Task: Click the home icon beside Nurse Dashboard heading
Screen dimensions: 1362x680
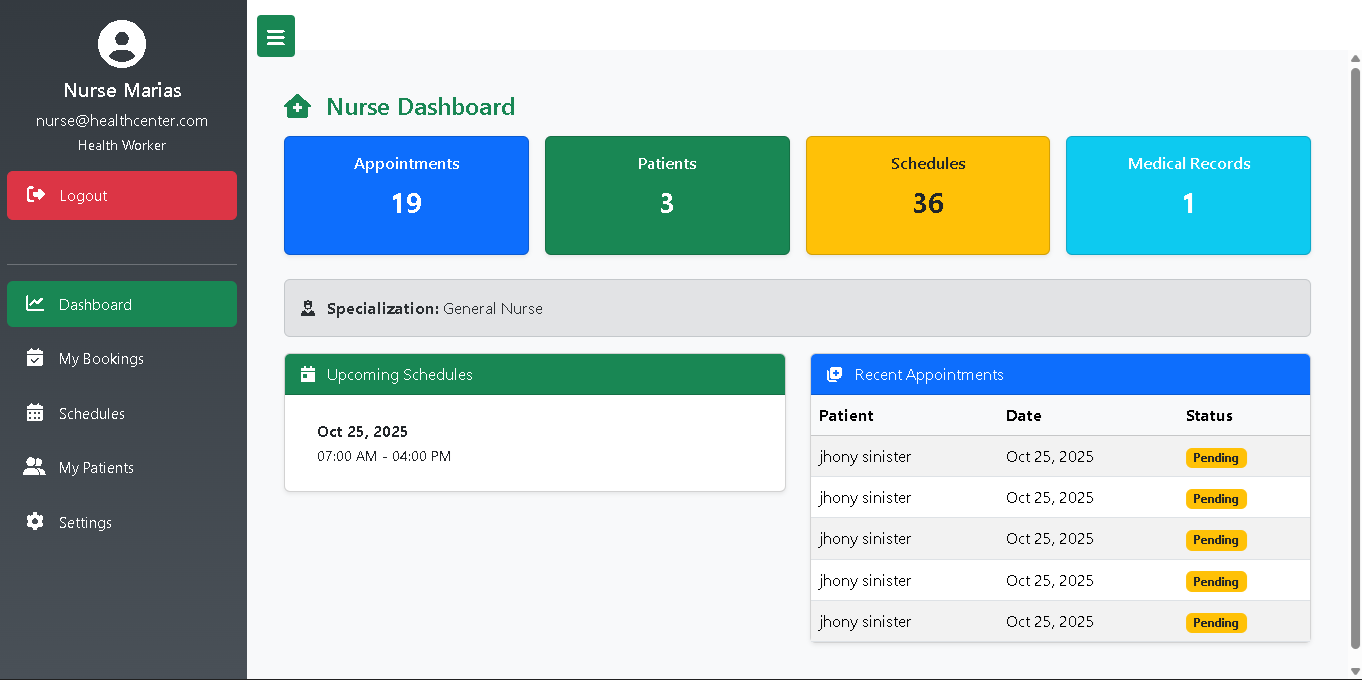Action: pos(297,105)
